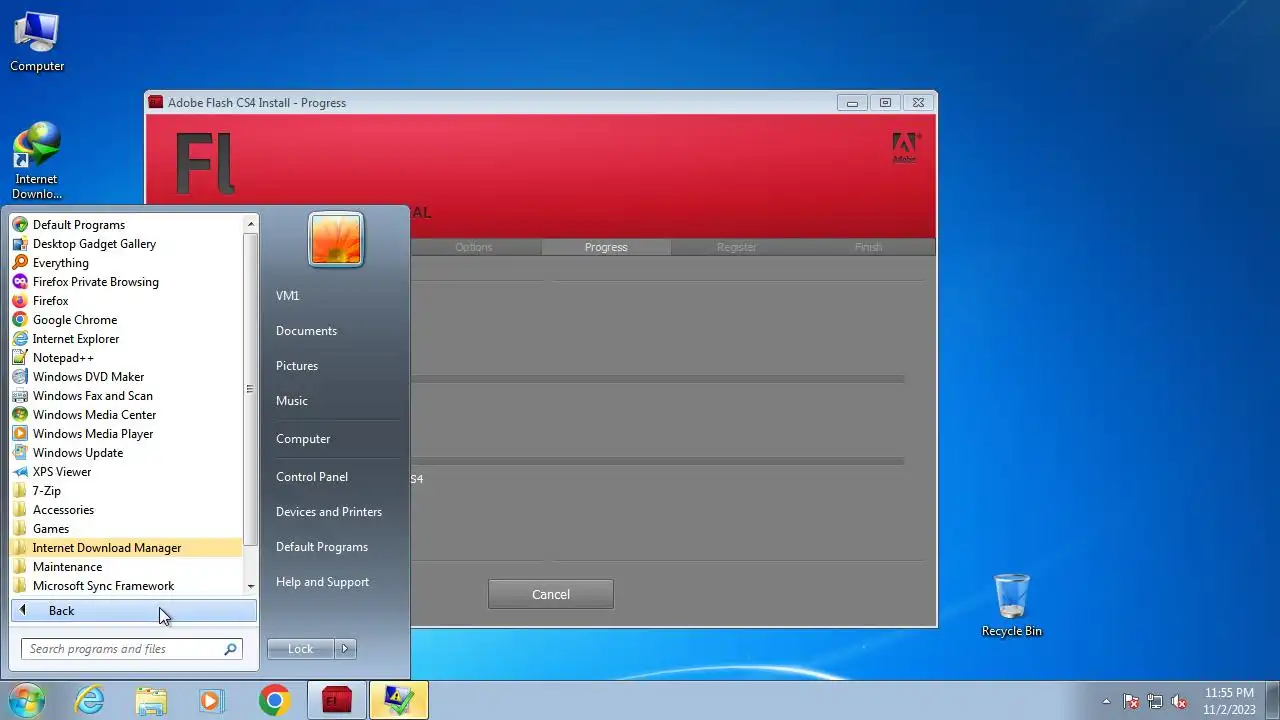Image resolution: width=1280 pixels, height=720 pixels.
Task: Open Music from Start menu
Action: pos(292,401)
